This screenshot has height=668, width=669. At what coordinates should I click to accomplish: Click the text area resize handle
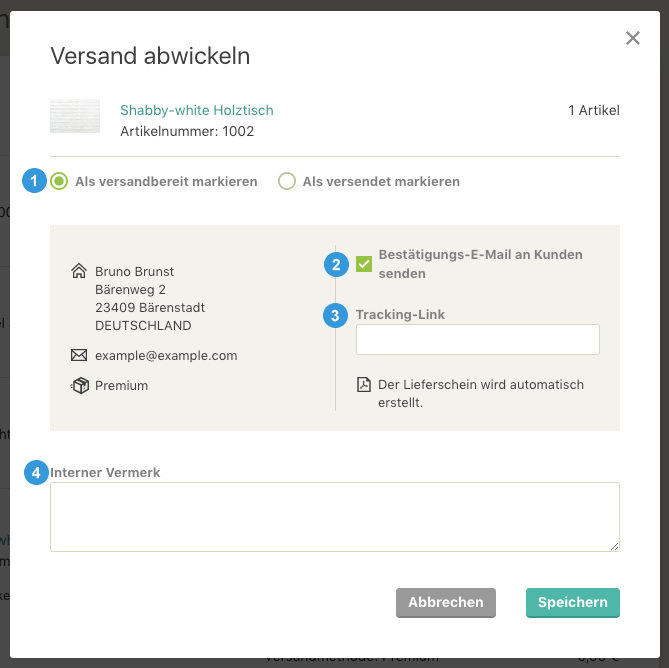(614, 546)
